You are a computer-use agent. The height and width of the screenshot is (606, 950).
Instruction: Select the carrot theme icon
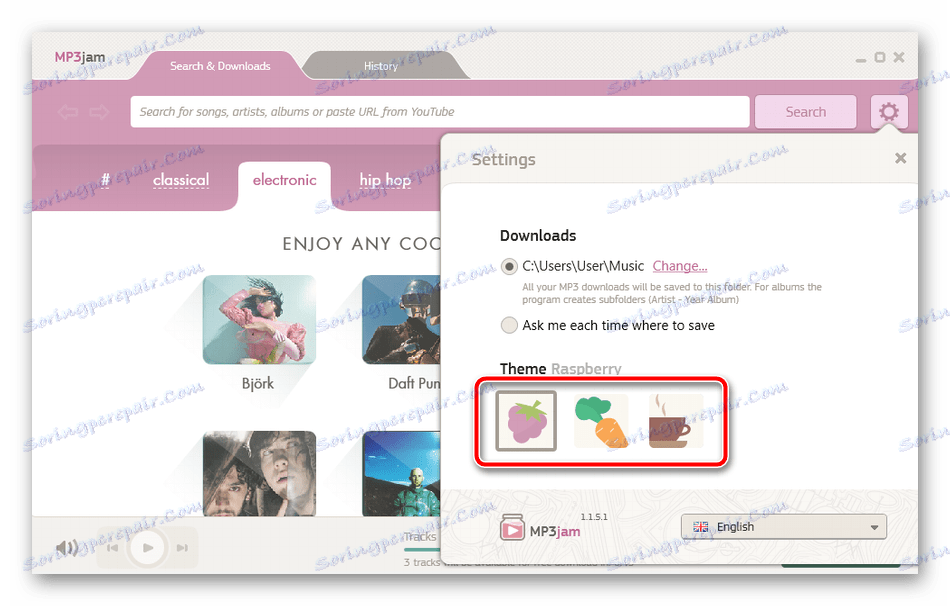pyautogui.click(x=600, y=421)
